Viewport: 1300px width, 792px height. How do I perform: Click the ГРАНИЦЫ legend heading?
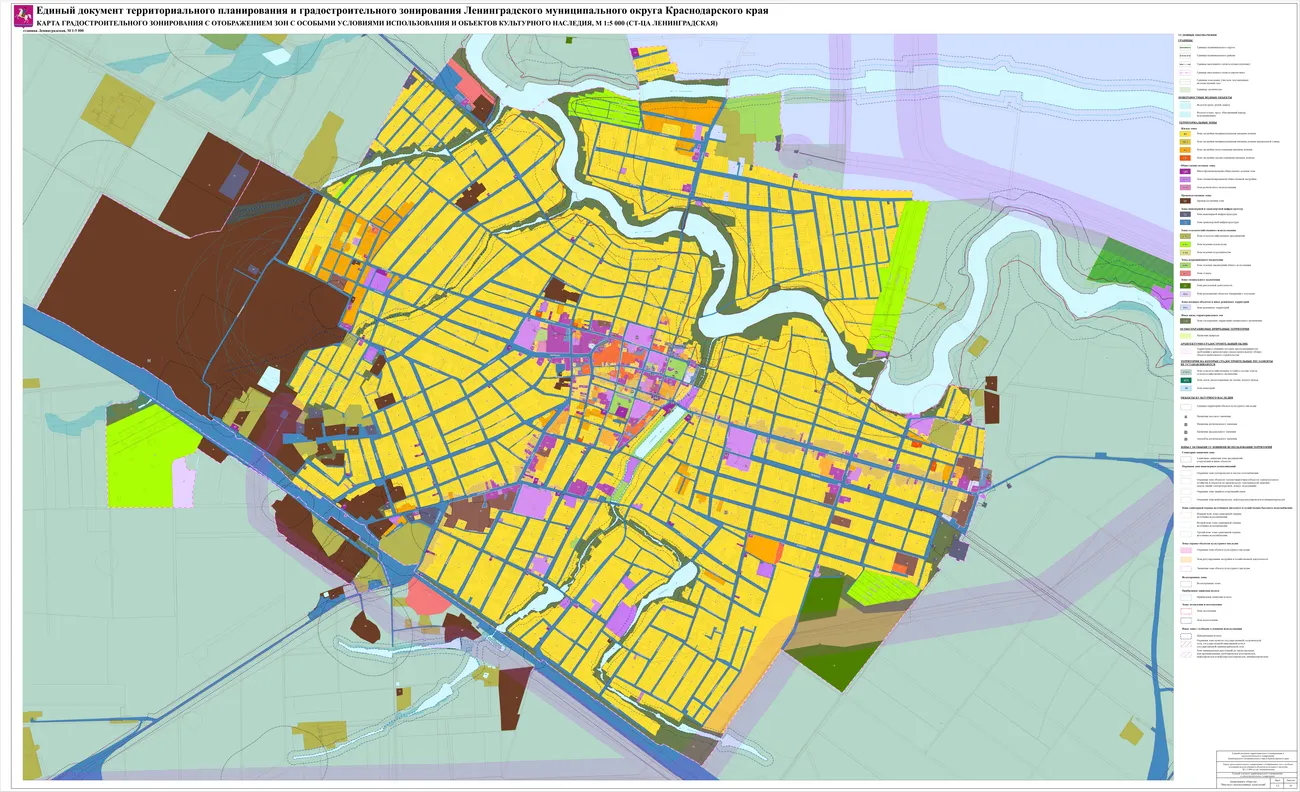1186,41
